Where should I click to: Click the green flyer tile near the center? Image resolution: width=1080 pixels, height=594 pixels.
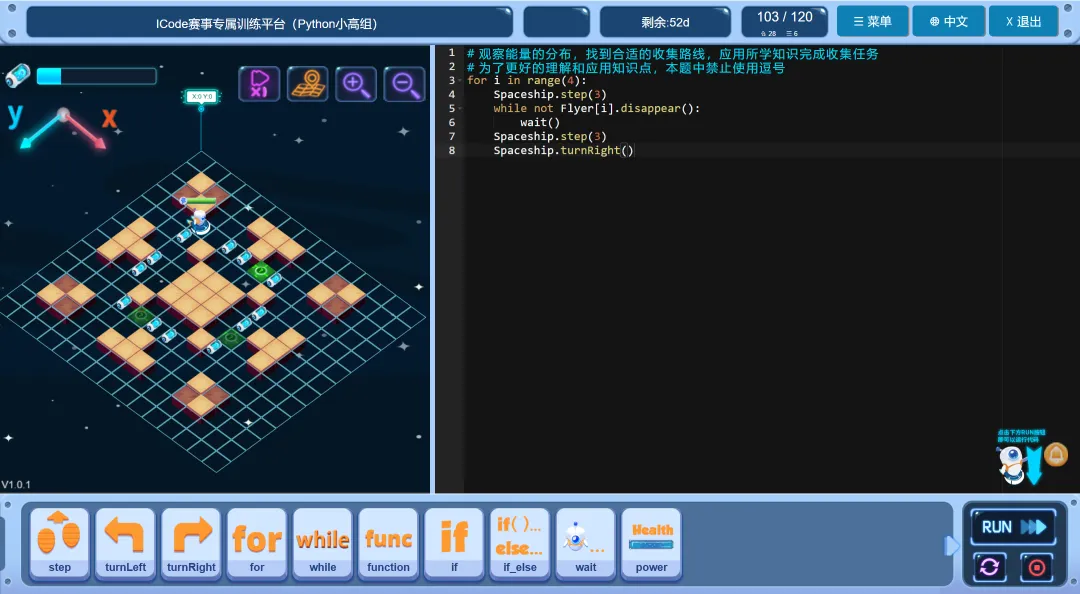point(260,271)
